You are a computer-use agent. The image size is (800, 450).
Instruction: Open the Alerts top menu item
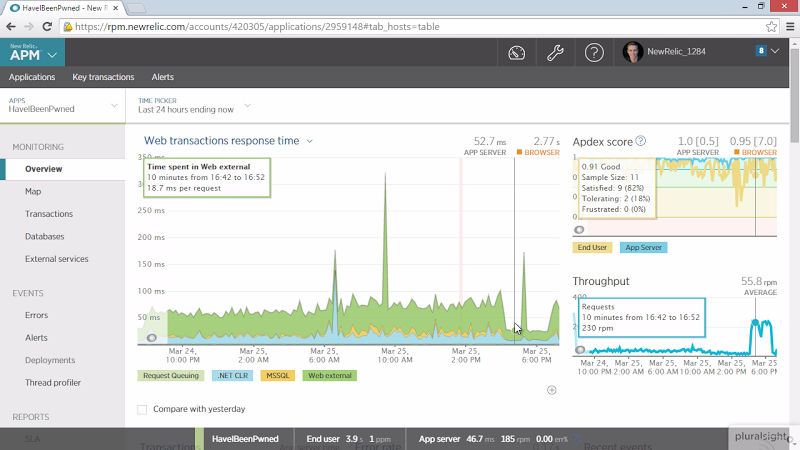(x=163, y=77)
